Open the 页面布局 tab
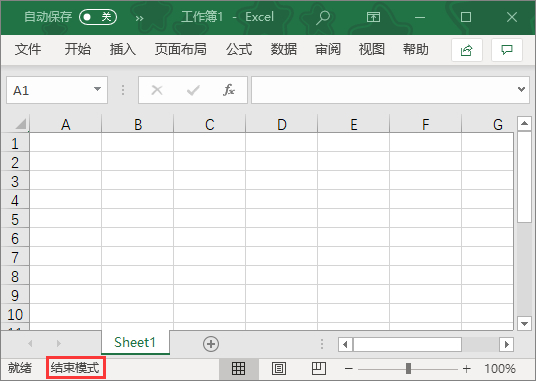Image resolution: width=536 pixels, height=381 pixels. (180, 50)
